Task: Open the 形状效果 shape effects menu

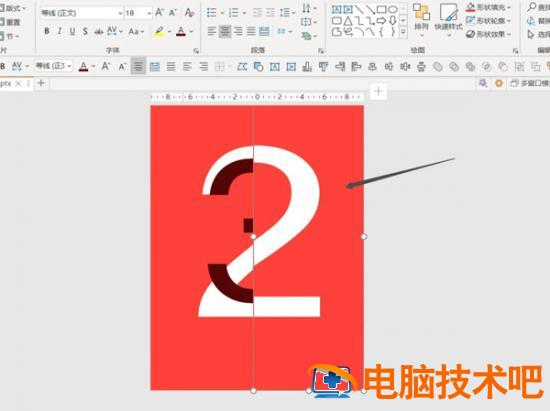Action: click(x=488, y=34)
